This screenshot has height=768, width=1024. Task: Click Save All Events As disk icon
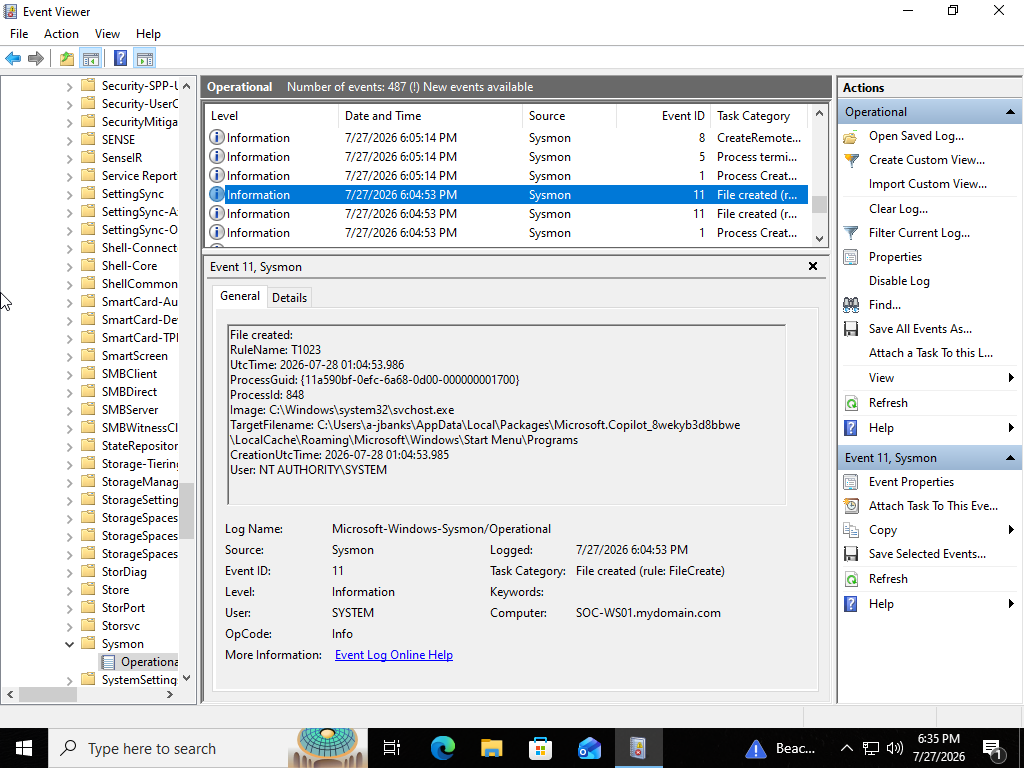tap(851, 328)
